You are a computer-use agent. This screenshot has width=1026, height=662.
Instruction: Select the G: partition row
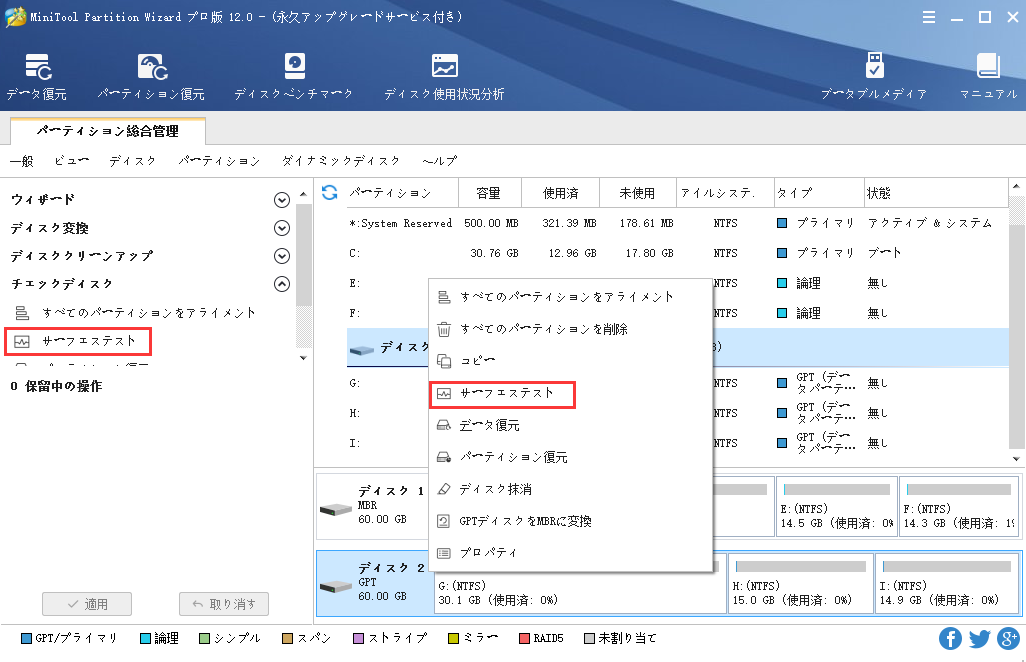click(386, 383)
